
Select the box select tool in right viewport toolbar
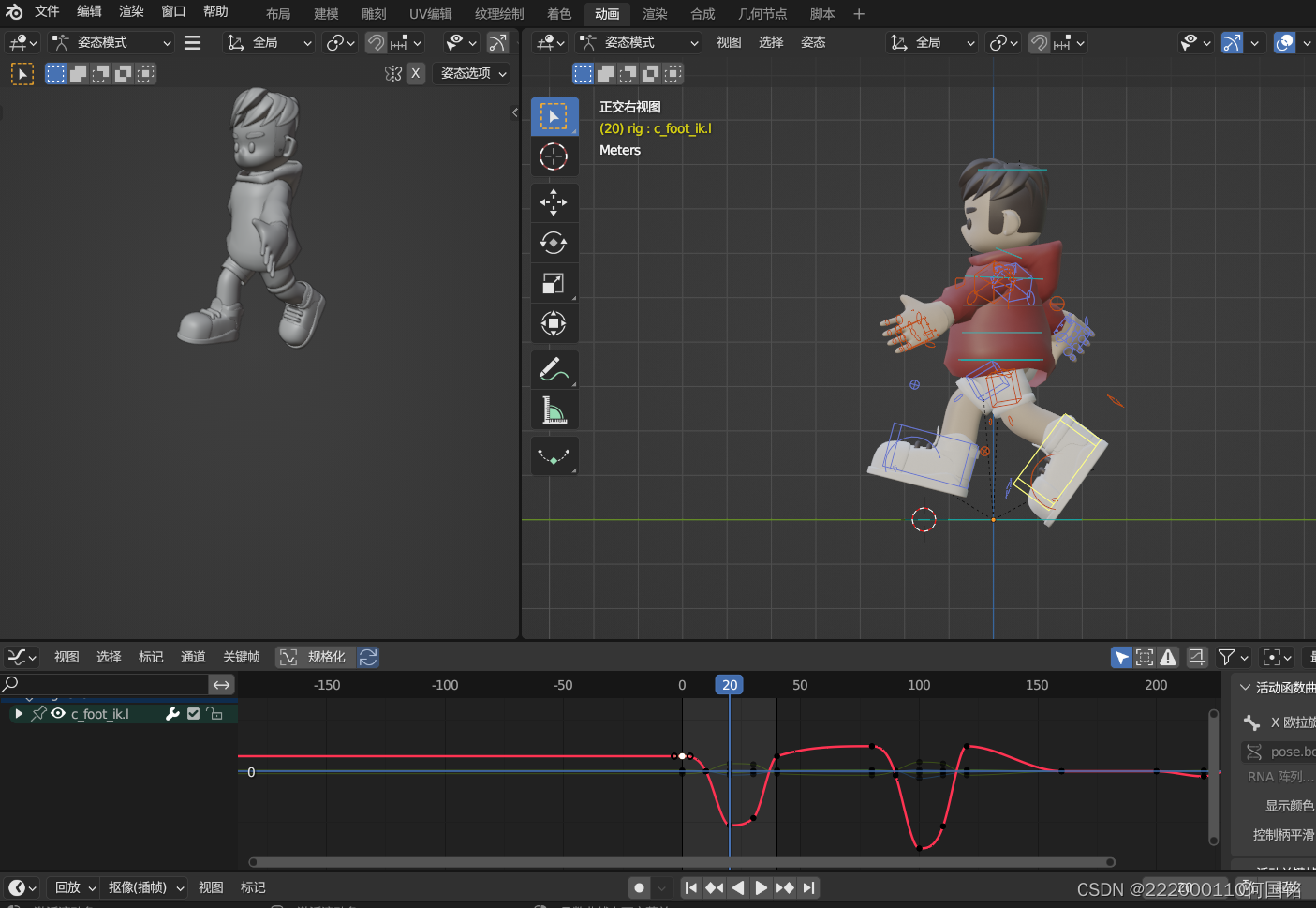[554, 116]
